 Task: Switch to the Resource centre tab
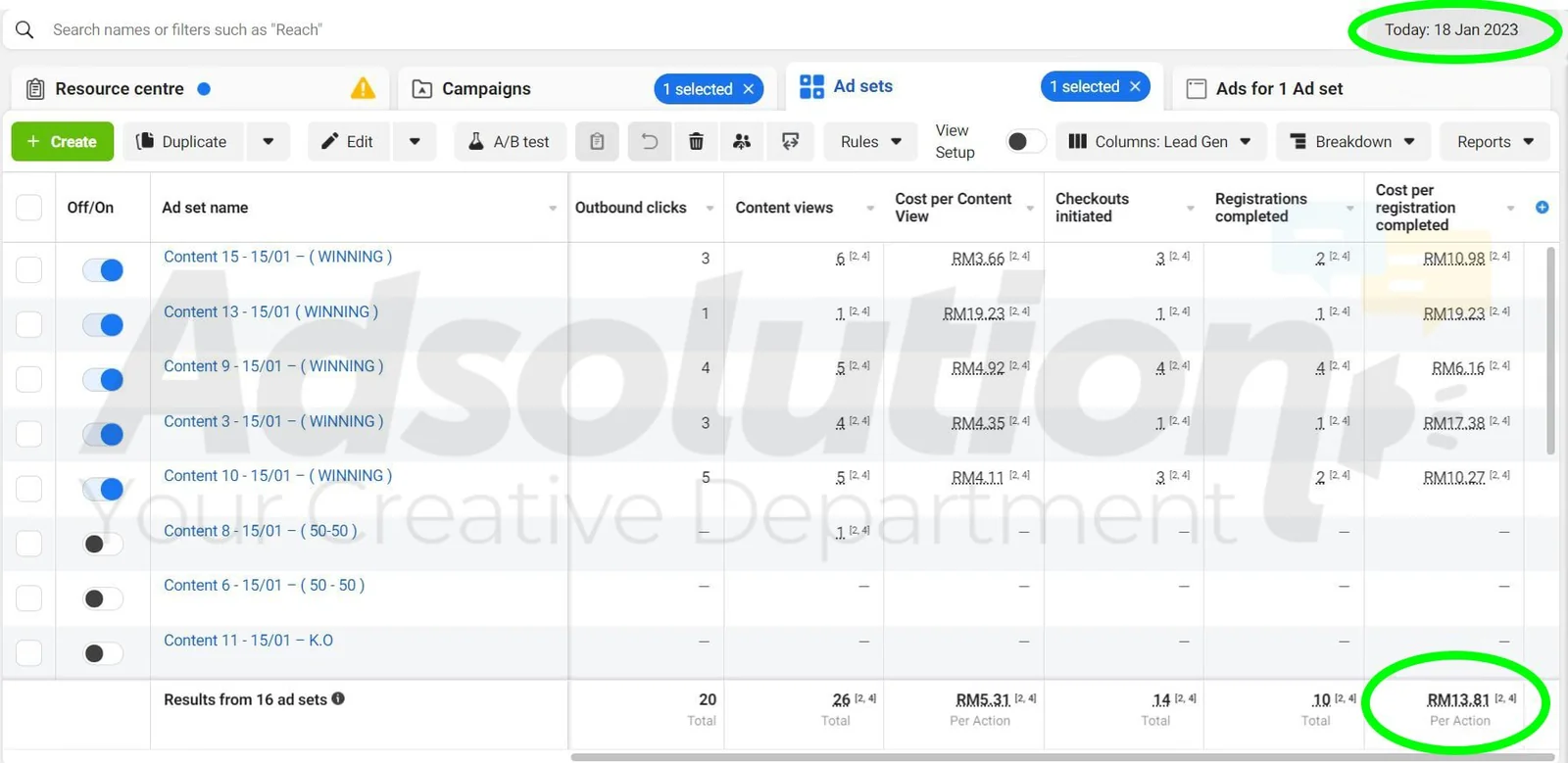pyautogui.click(x=200, y=89)
